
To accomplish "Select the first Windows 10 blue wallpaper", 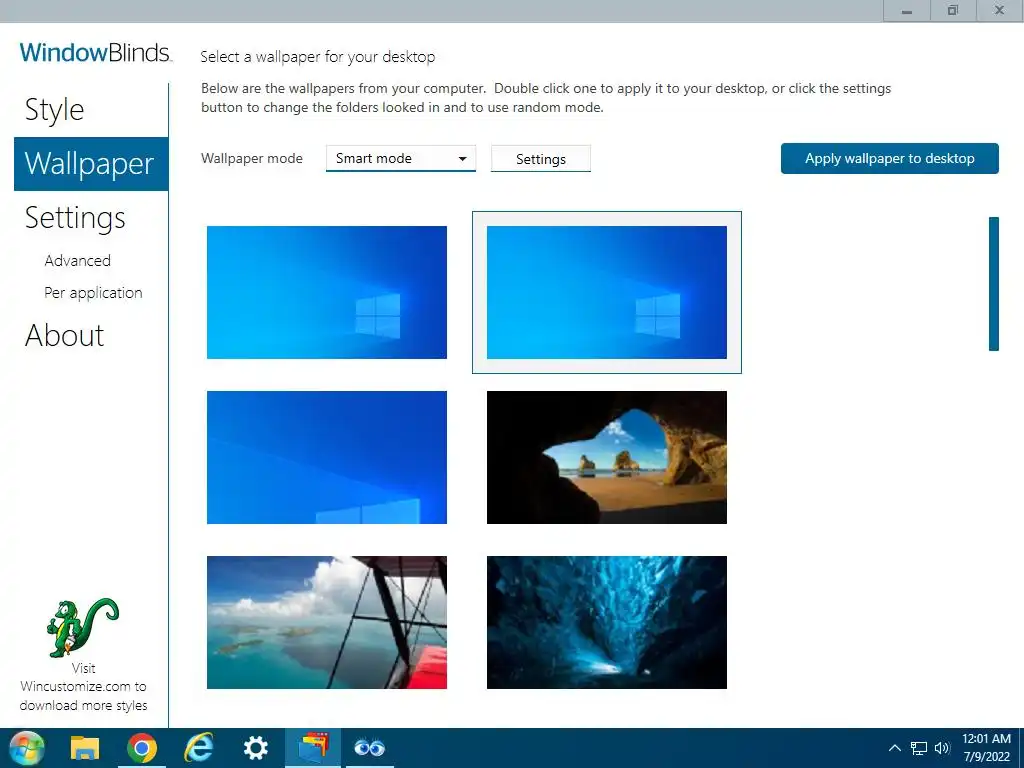I will point(327,293).
